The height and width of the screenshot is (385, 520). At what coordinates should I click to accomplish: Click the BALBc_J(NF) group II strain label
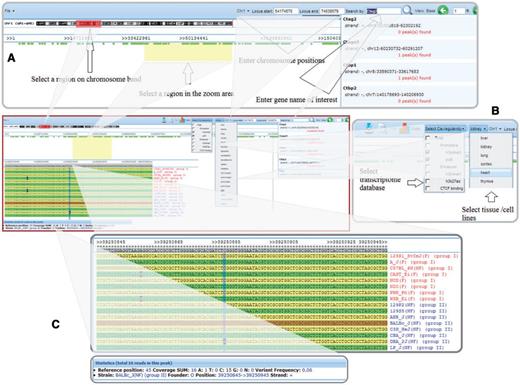pyautogui.click(x=421, y=323)
